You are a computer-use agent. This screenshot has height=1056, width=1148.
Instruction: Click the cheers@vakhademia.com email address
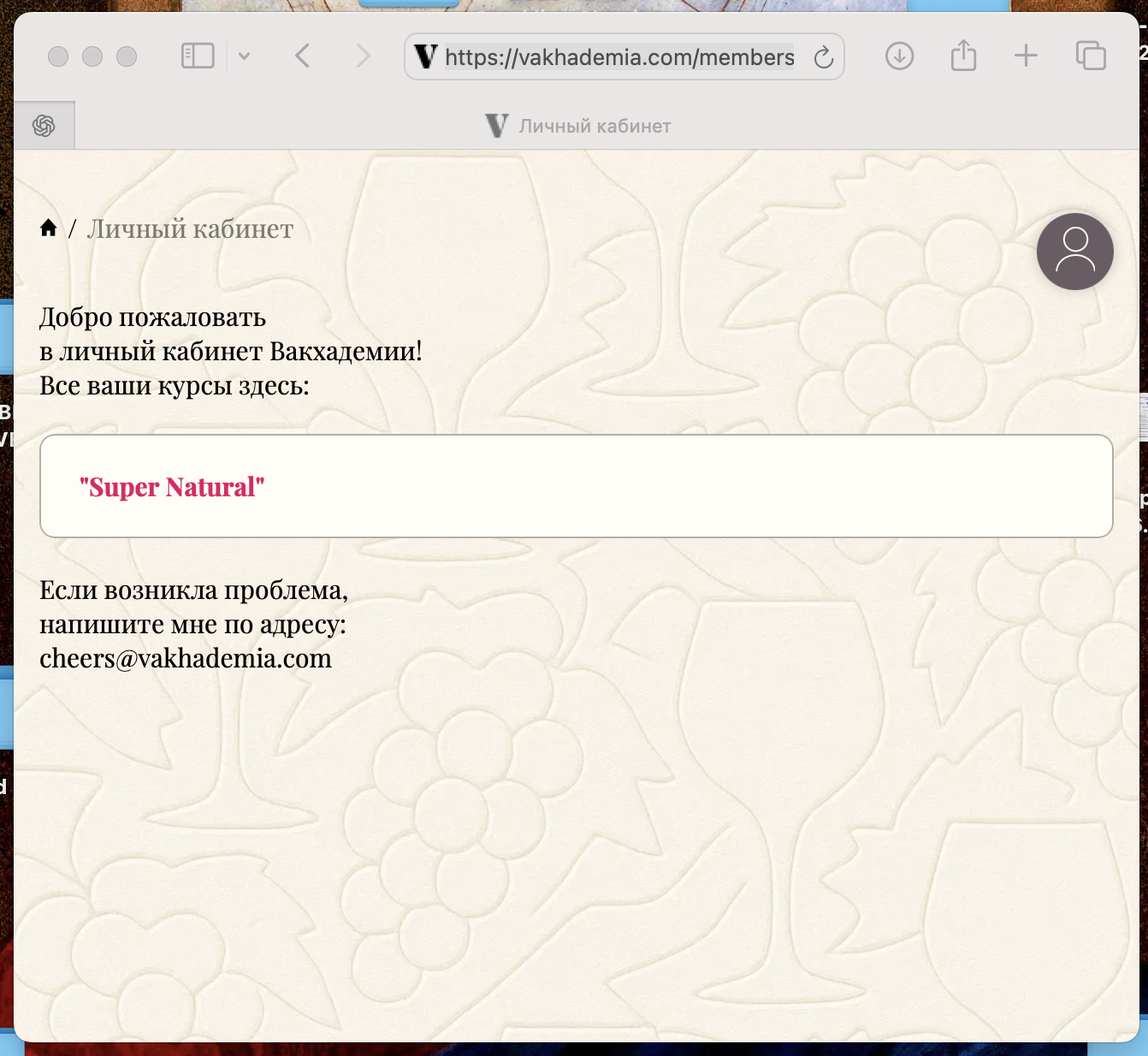point(186,659)
